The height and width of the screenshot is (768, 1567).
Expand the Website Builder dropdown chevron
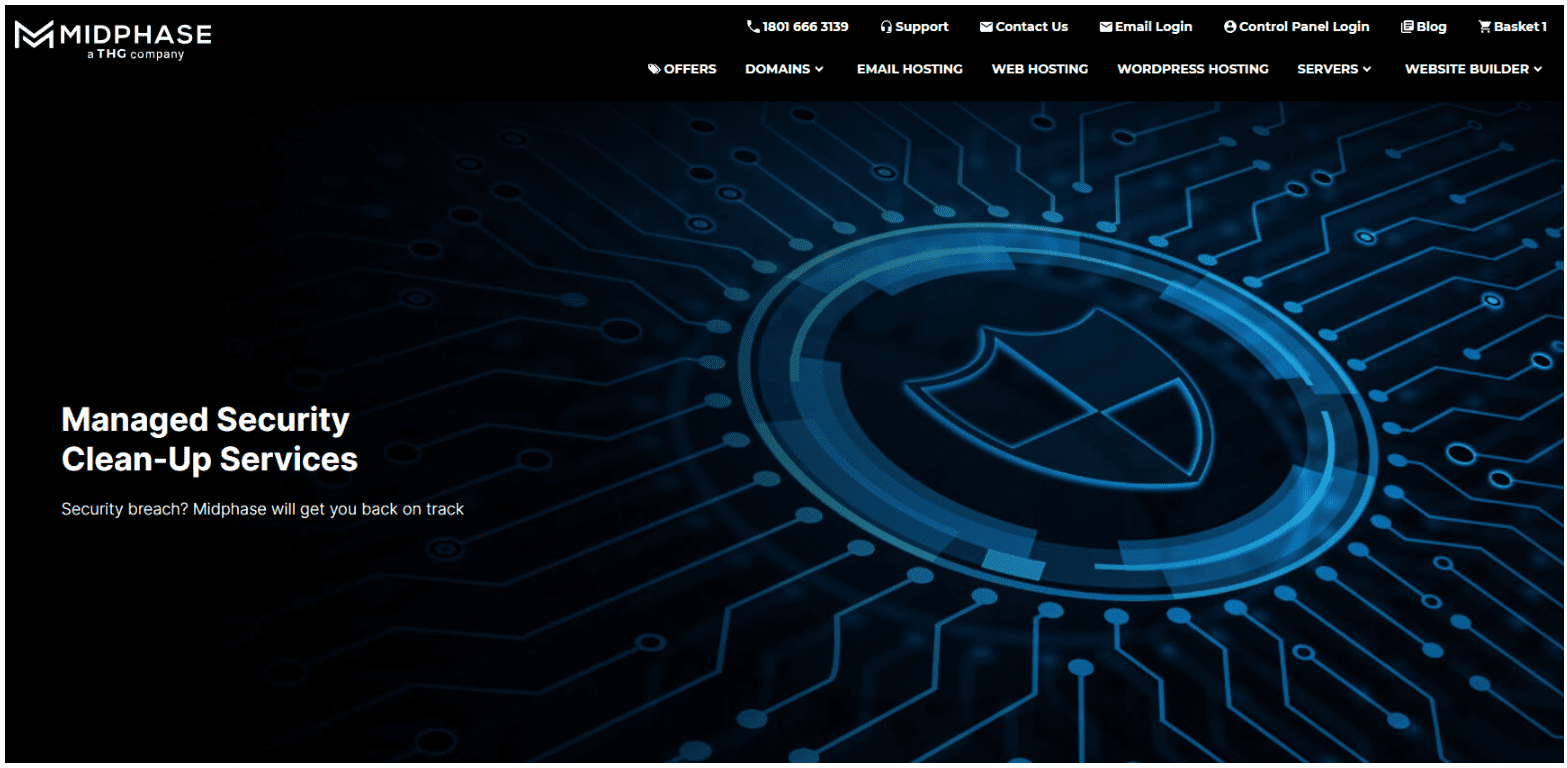1538,69
